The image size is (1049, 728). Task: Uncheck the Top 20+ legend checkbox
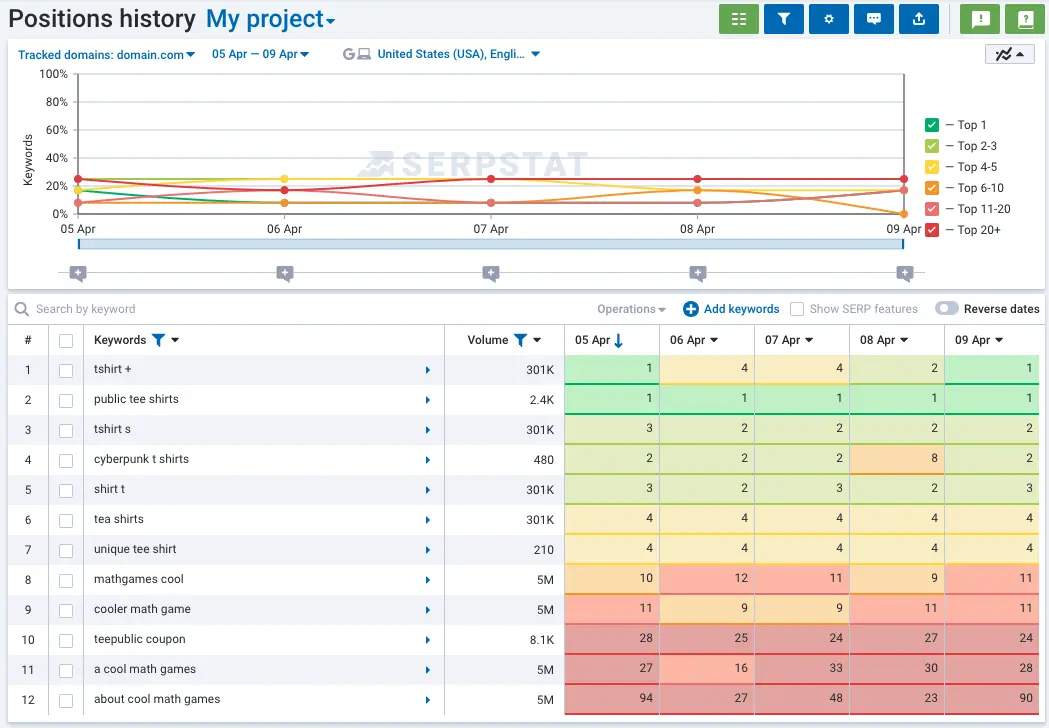tap(933, 229)
